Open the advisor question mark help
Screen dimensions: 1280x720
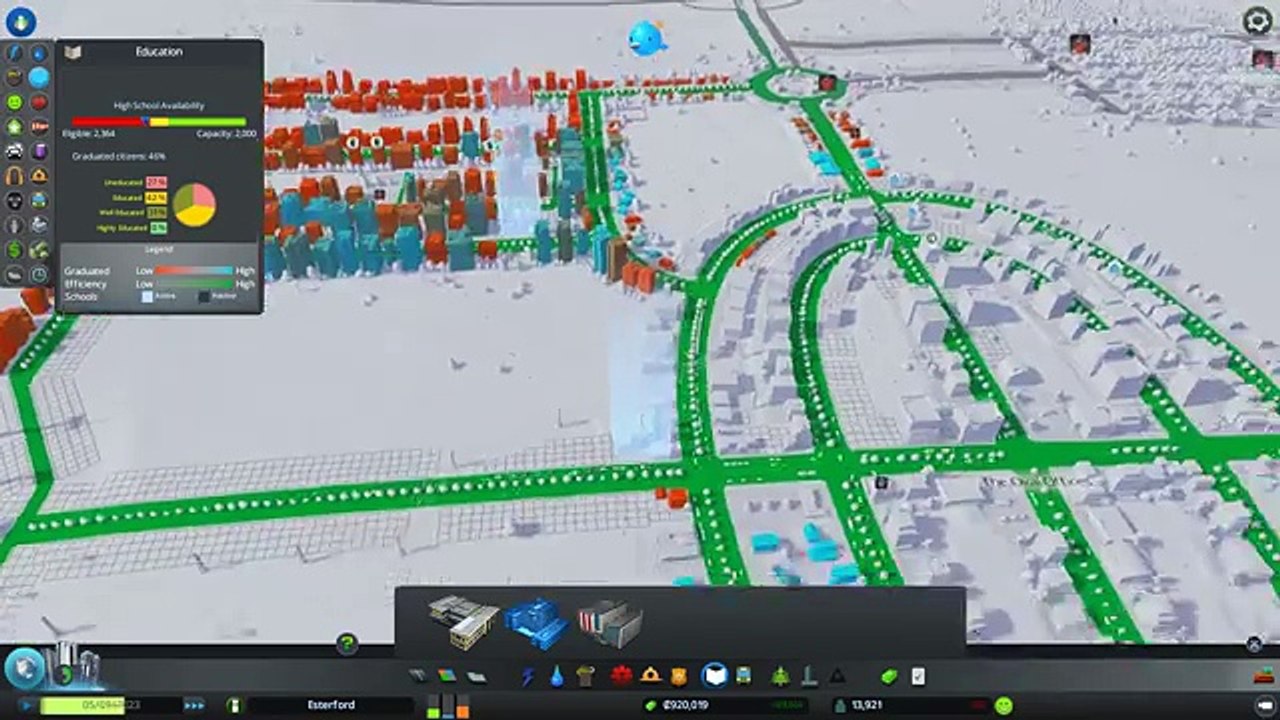coord(347,643)
